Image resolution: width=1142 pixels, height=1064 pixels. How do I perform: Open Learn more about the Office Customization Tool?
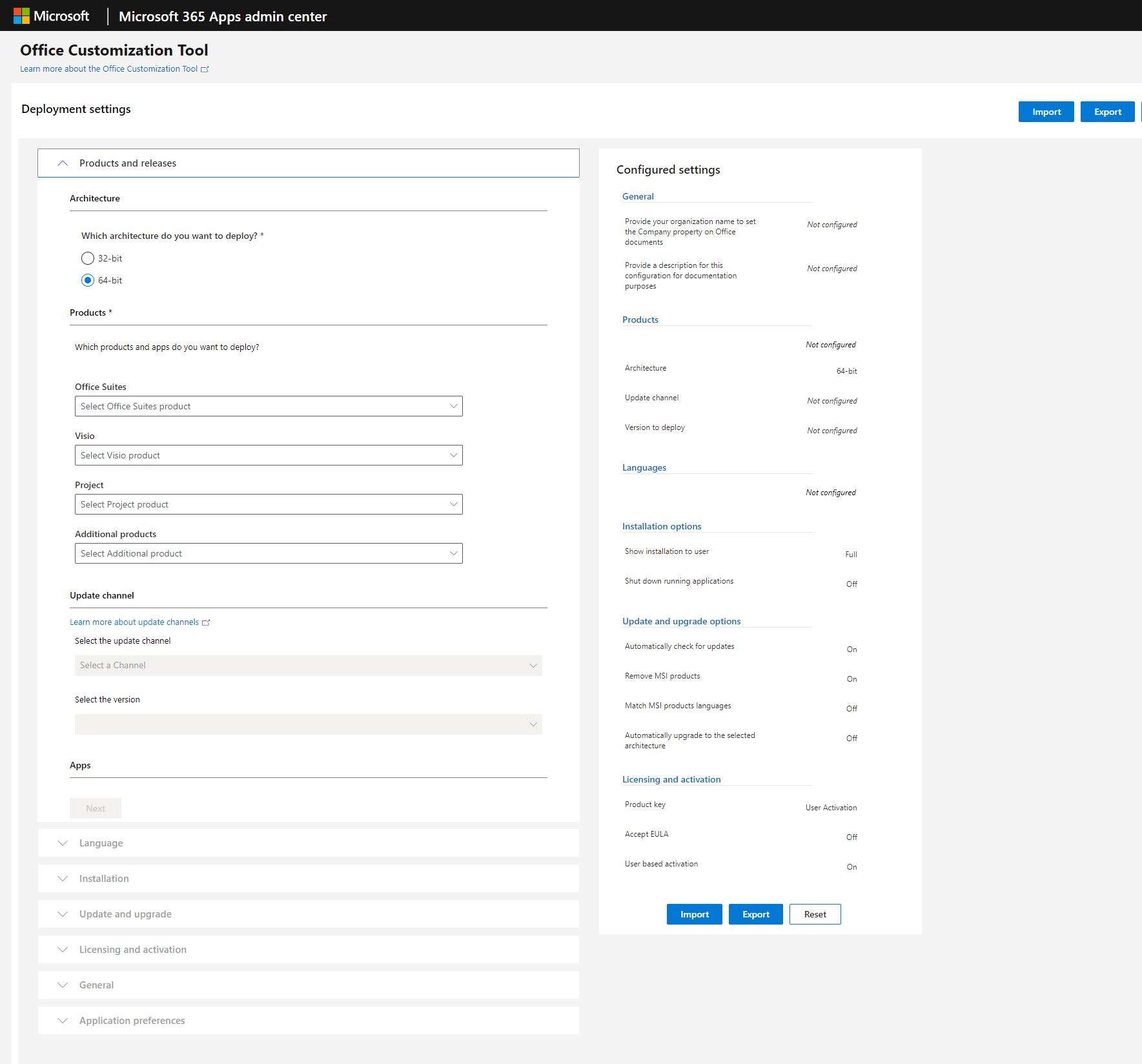pyautogui.click(x=108, y=69)
